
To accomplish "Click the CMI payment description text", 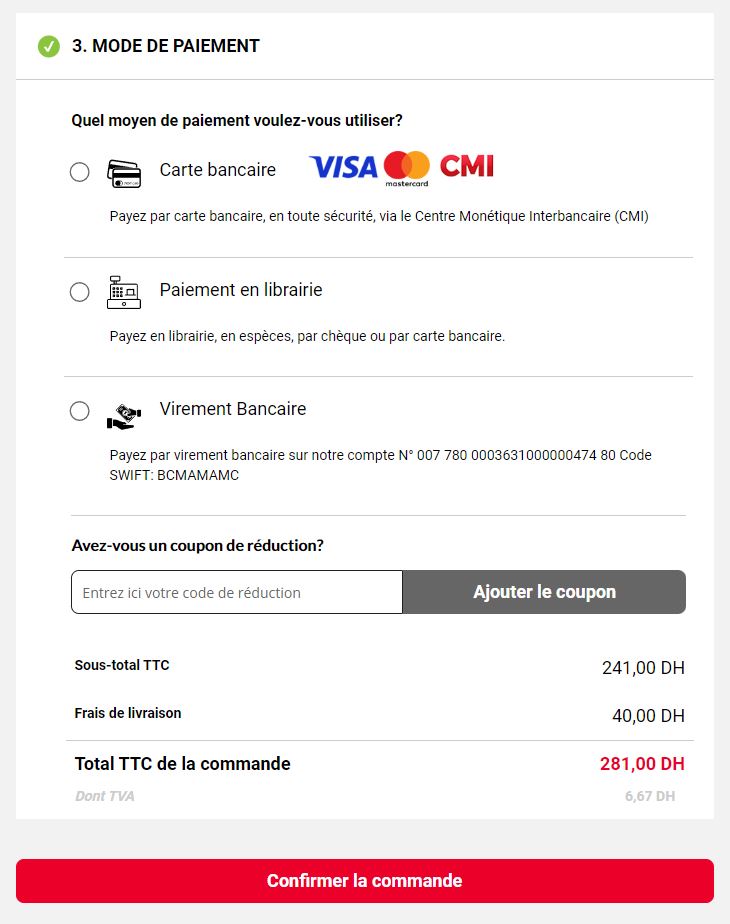I will (x=379, y=216).
